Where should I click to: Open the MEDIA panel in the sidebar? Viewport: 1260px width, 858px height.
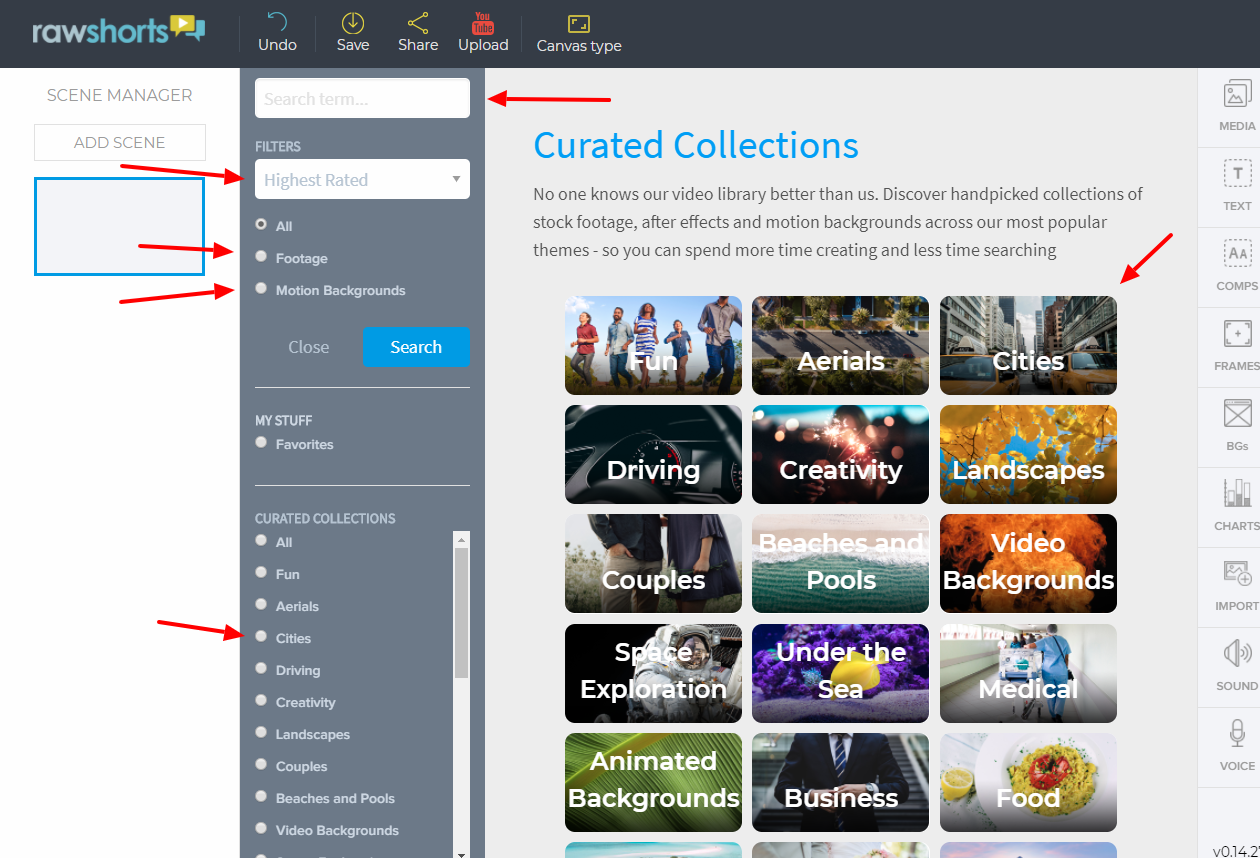coord(1237,107)
